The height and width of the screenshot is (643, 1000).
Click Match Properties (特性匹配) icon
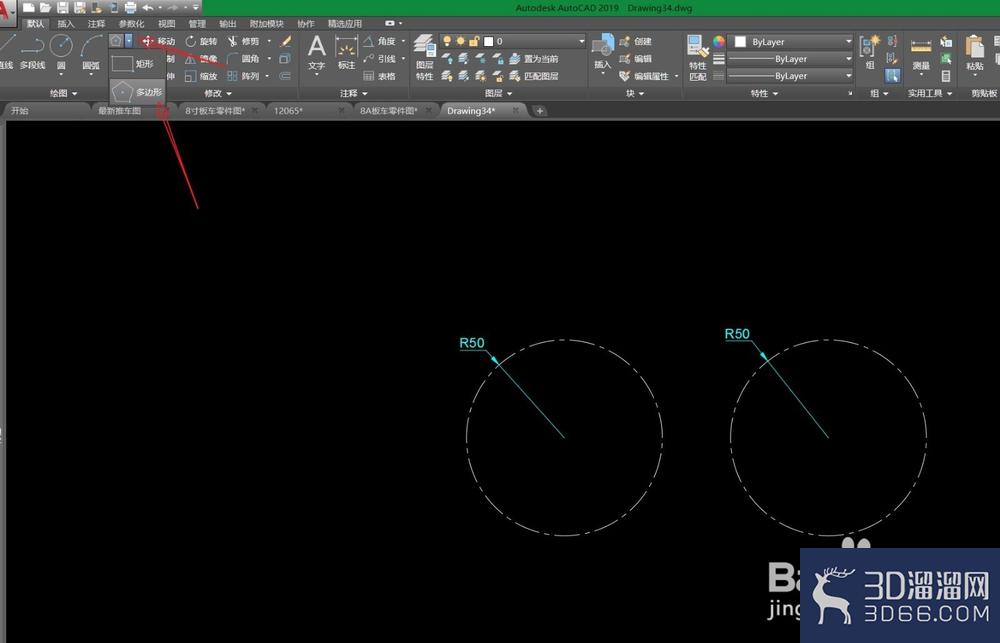698,58
